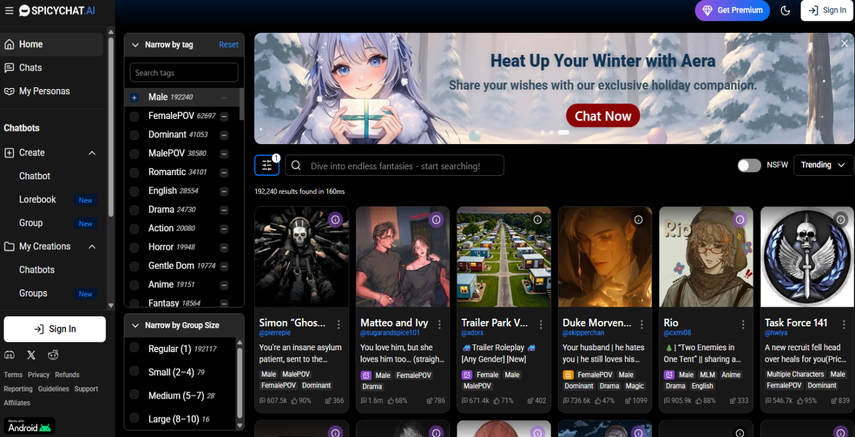
Task: Open options menu on Rio card
Action: click(x=743, y=324)
